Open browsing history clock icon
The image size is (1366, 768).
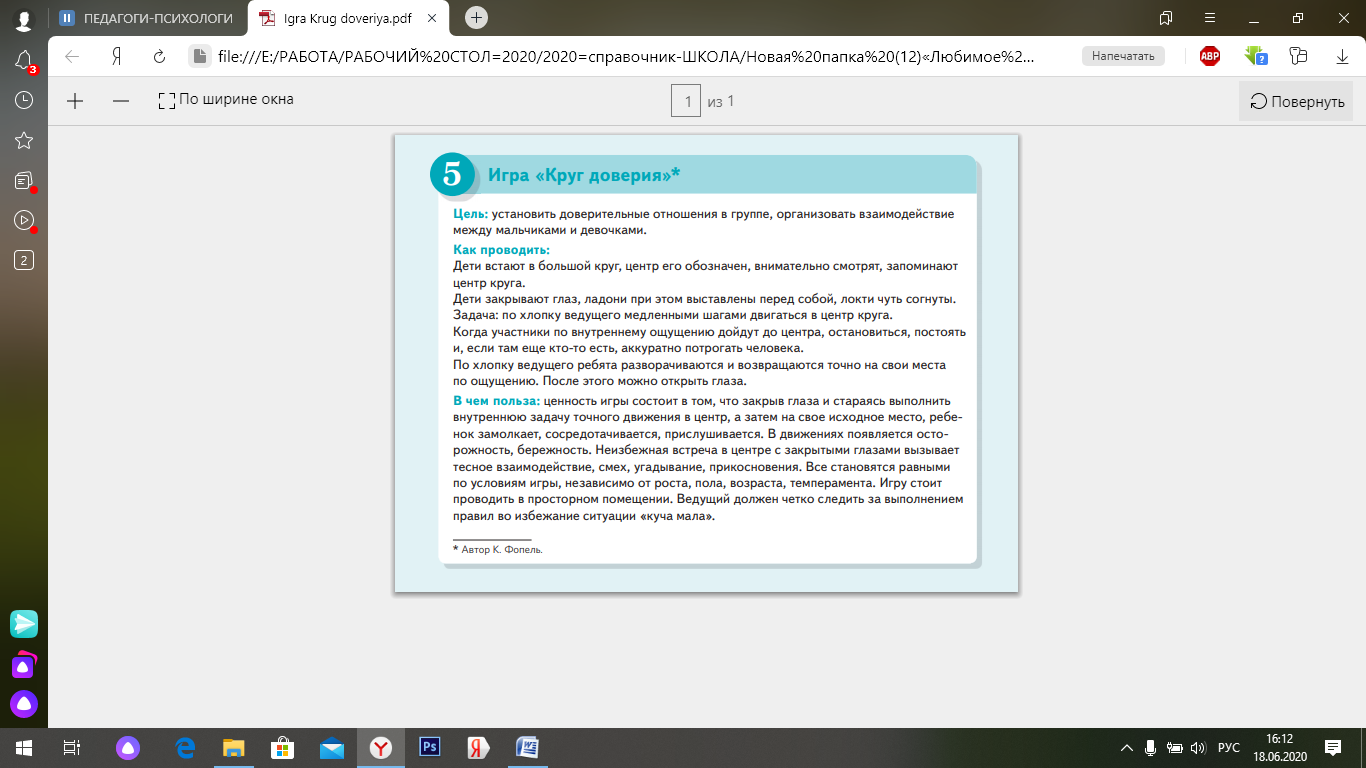(24, 100)
